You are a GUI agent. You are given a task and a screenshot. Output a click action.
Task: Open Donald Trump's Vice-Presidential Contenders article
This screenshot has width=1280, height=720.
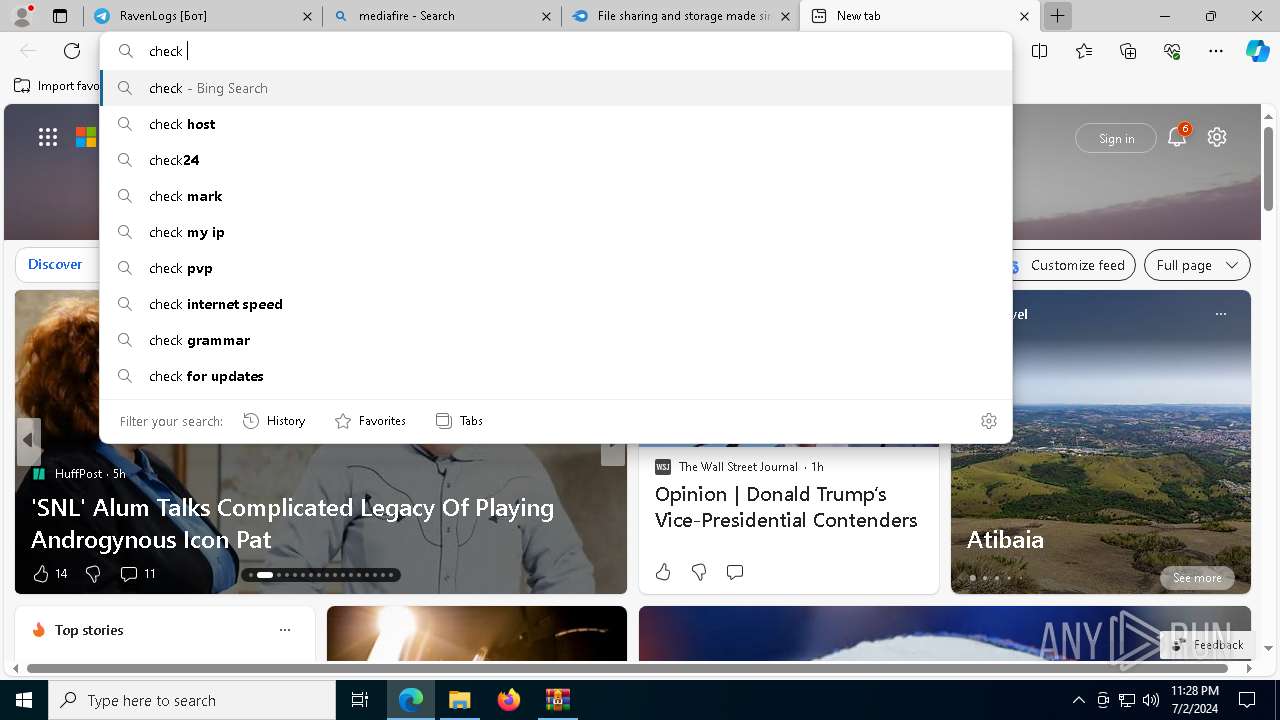[786, 507]
